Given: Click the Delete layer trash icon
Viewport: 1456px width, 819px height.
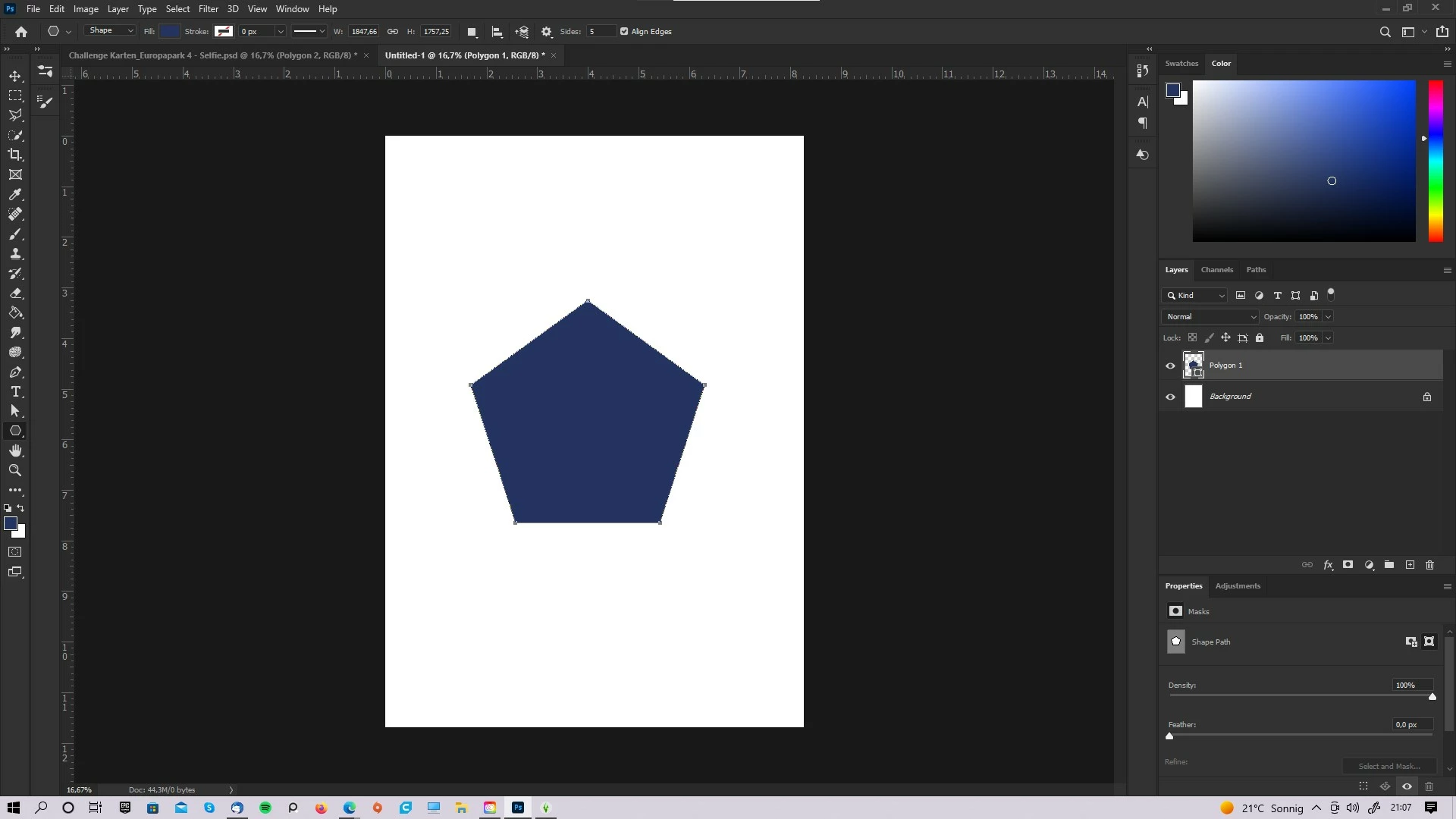Looking at the screenshot, I should pos(1429,565).
